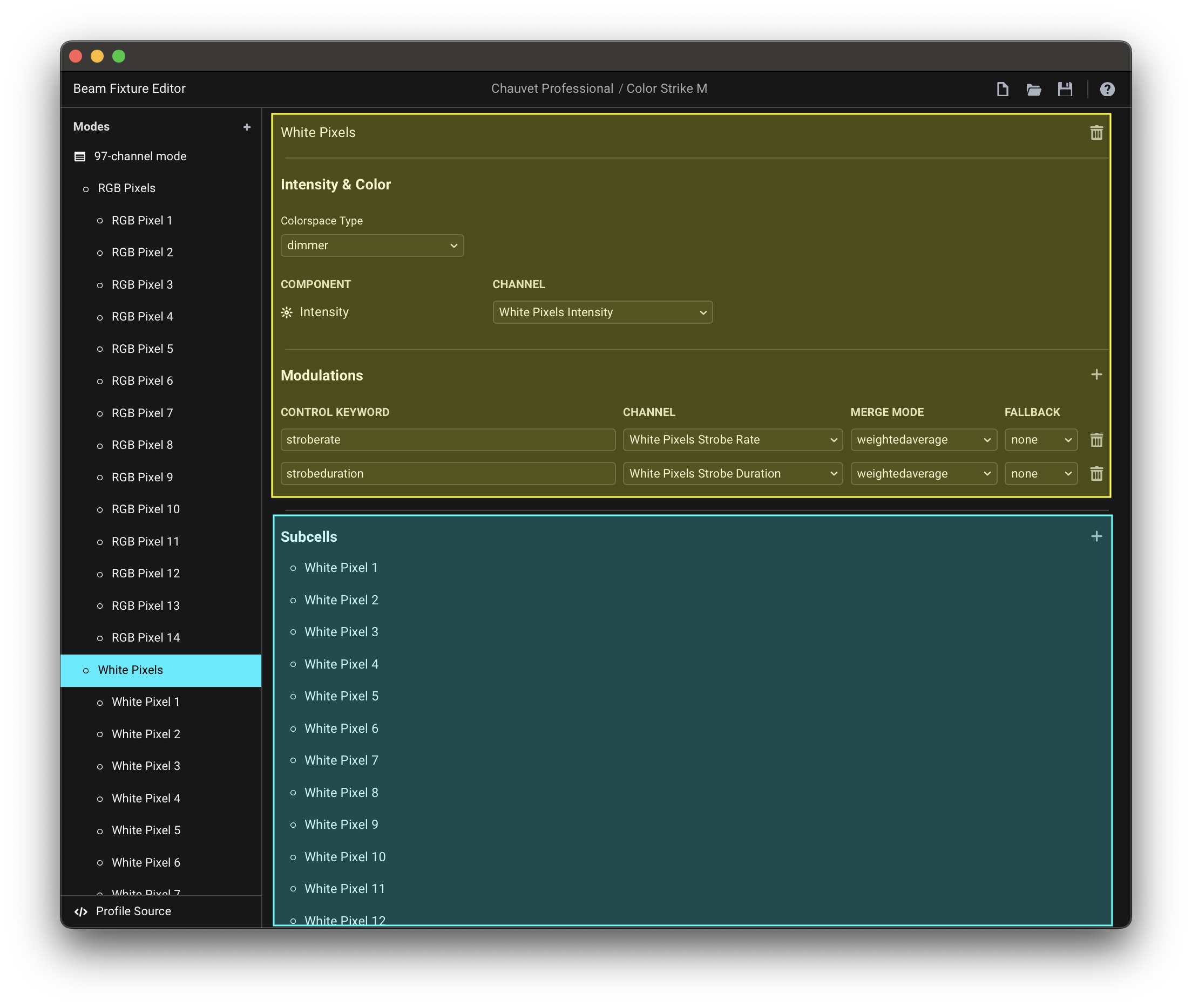
Task: Select RGB Pixel 4 in sidebar
Action: click(x=161, y=317)
